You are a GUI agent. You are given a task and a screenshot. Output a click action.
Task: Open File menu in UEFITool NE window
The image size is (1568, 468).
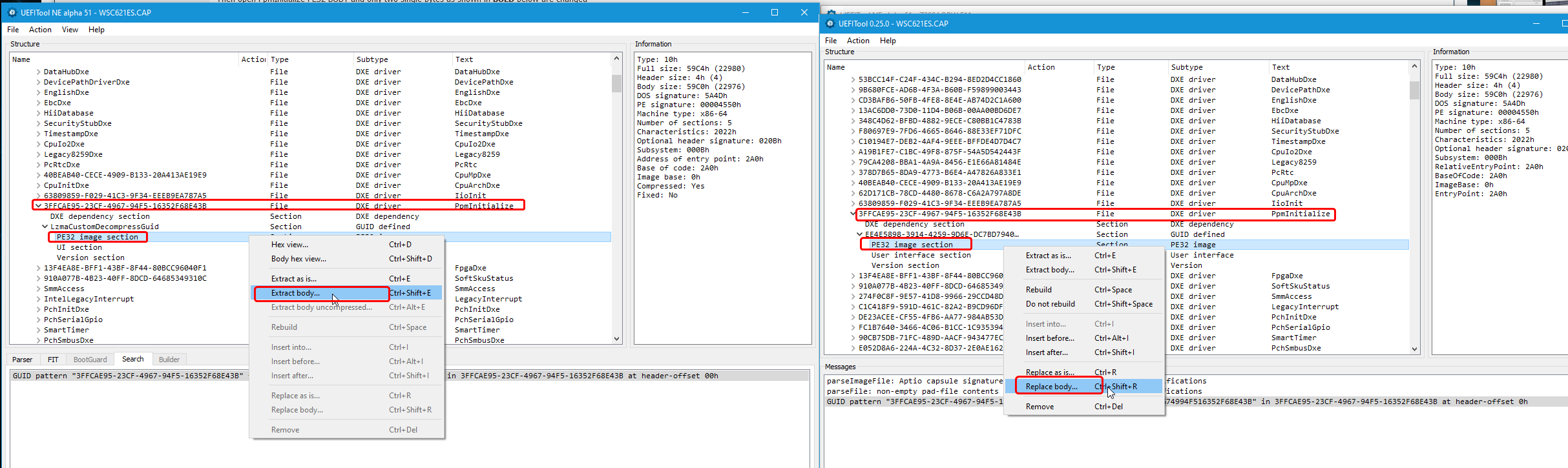[x=13, y=30]
